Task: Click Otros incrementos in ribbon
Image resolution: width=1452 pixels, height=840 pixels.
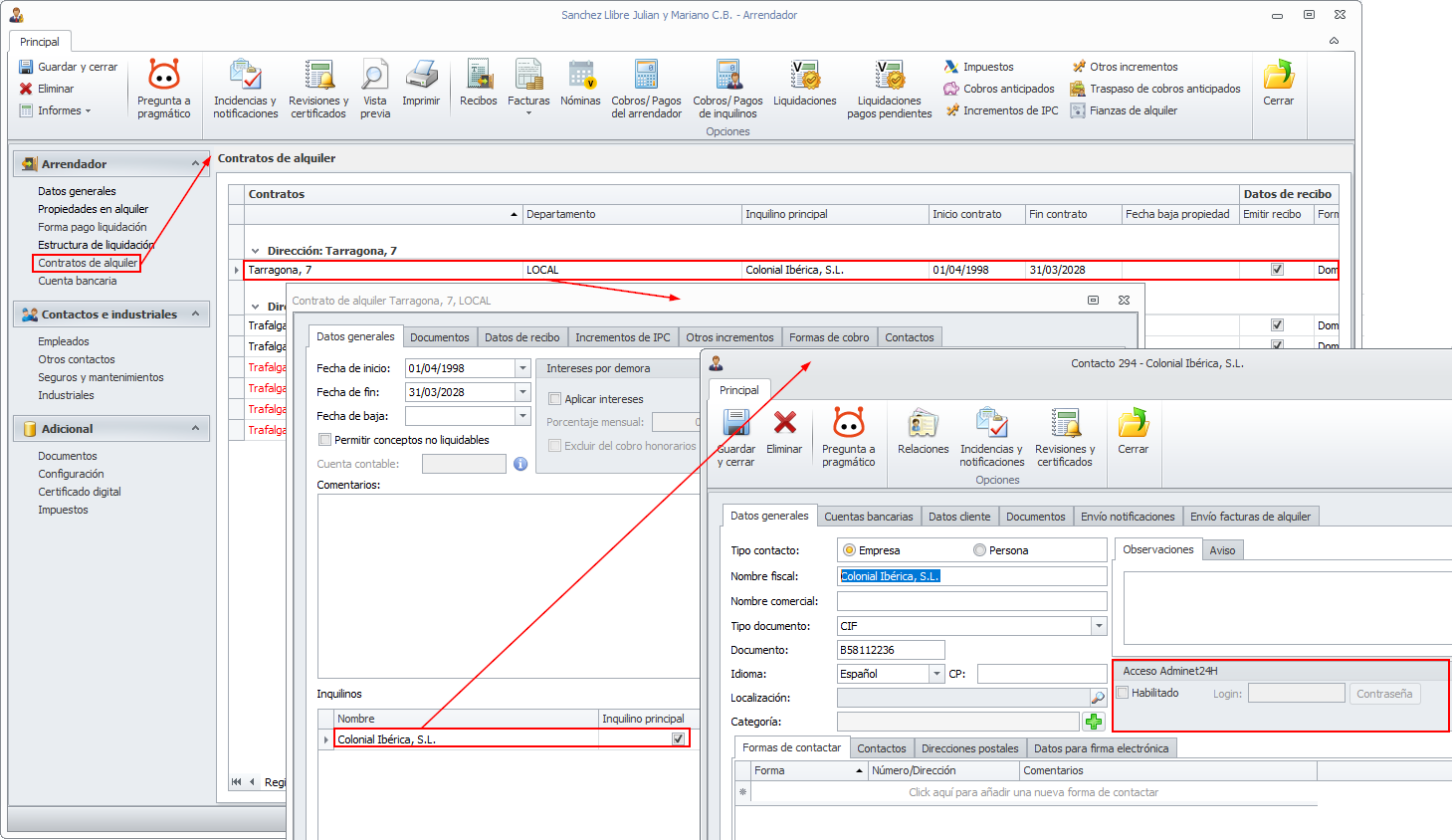Action: [1124, 67]
